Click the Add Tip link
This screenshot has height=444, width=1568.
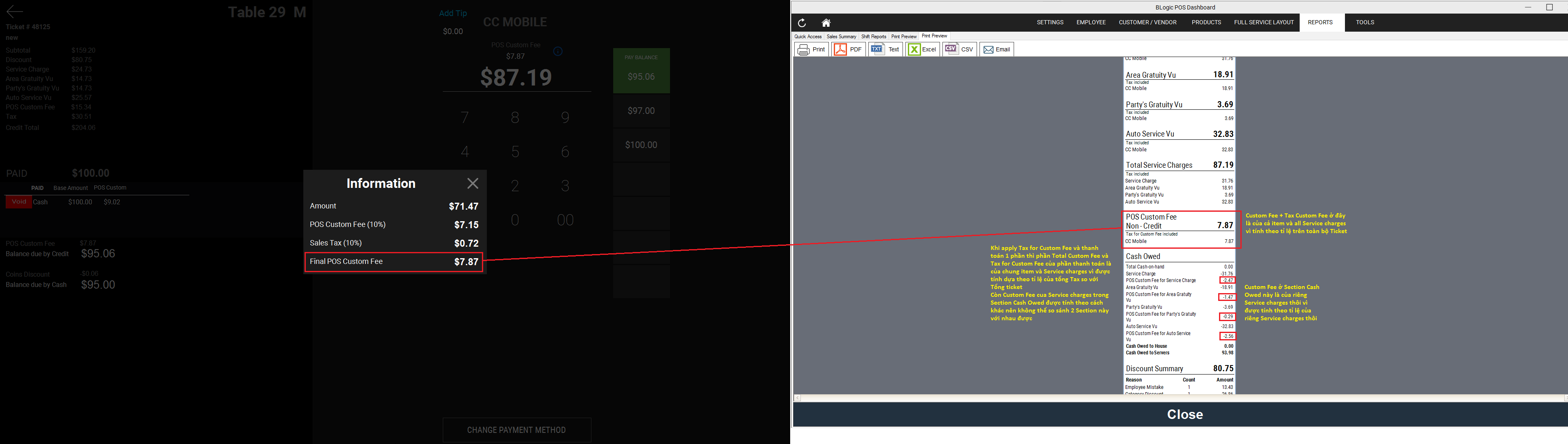[453, 14]
